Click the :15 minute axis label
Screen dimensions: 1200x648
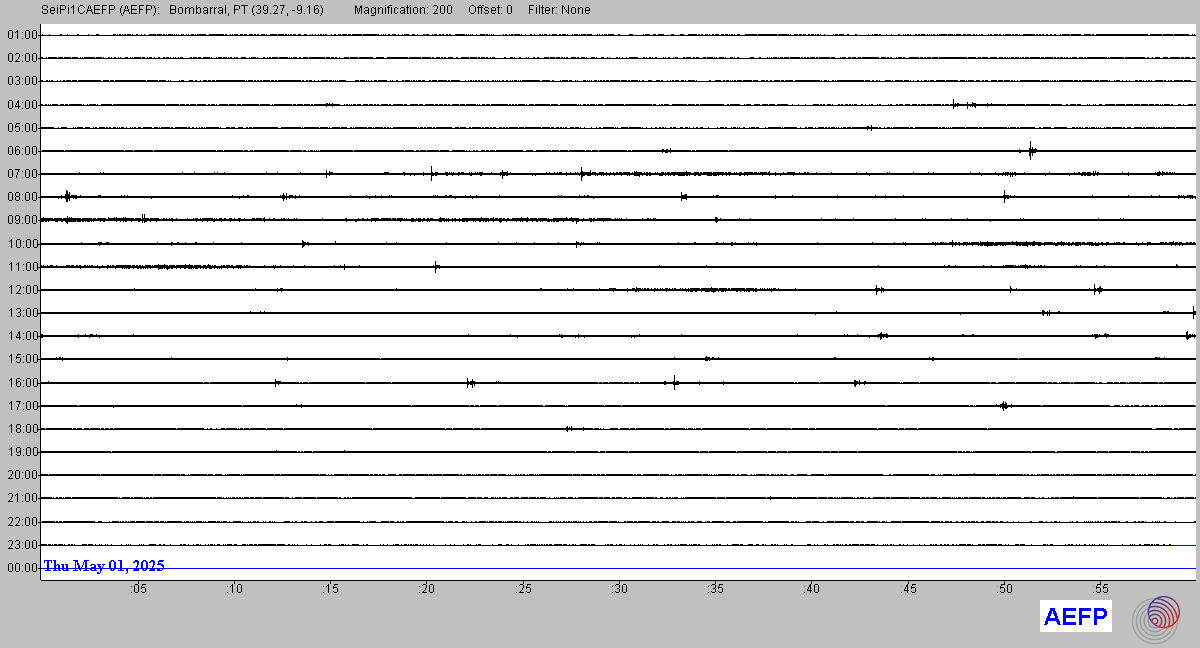click(330, 590)
